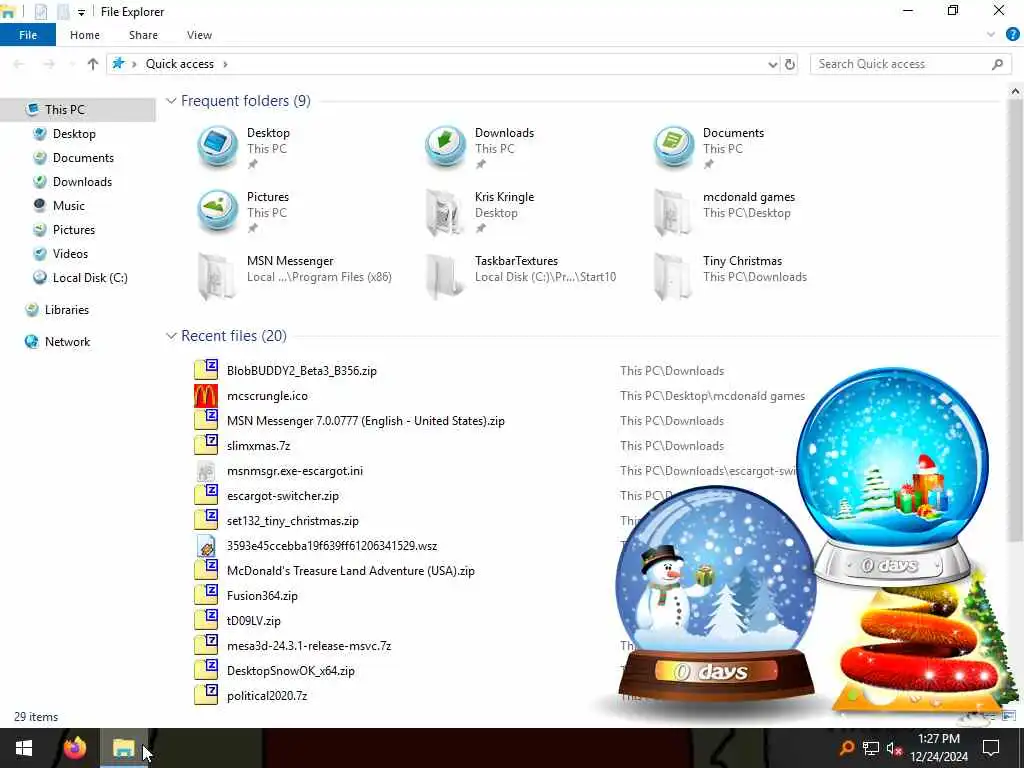Select set132_tiny_christmas.zip file
The height and width of the screenshot is (768, 1024).
pyautogui.click(x=293, y=521)
